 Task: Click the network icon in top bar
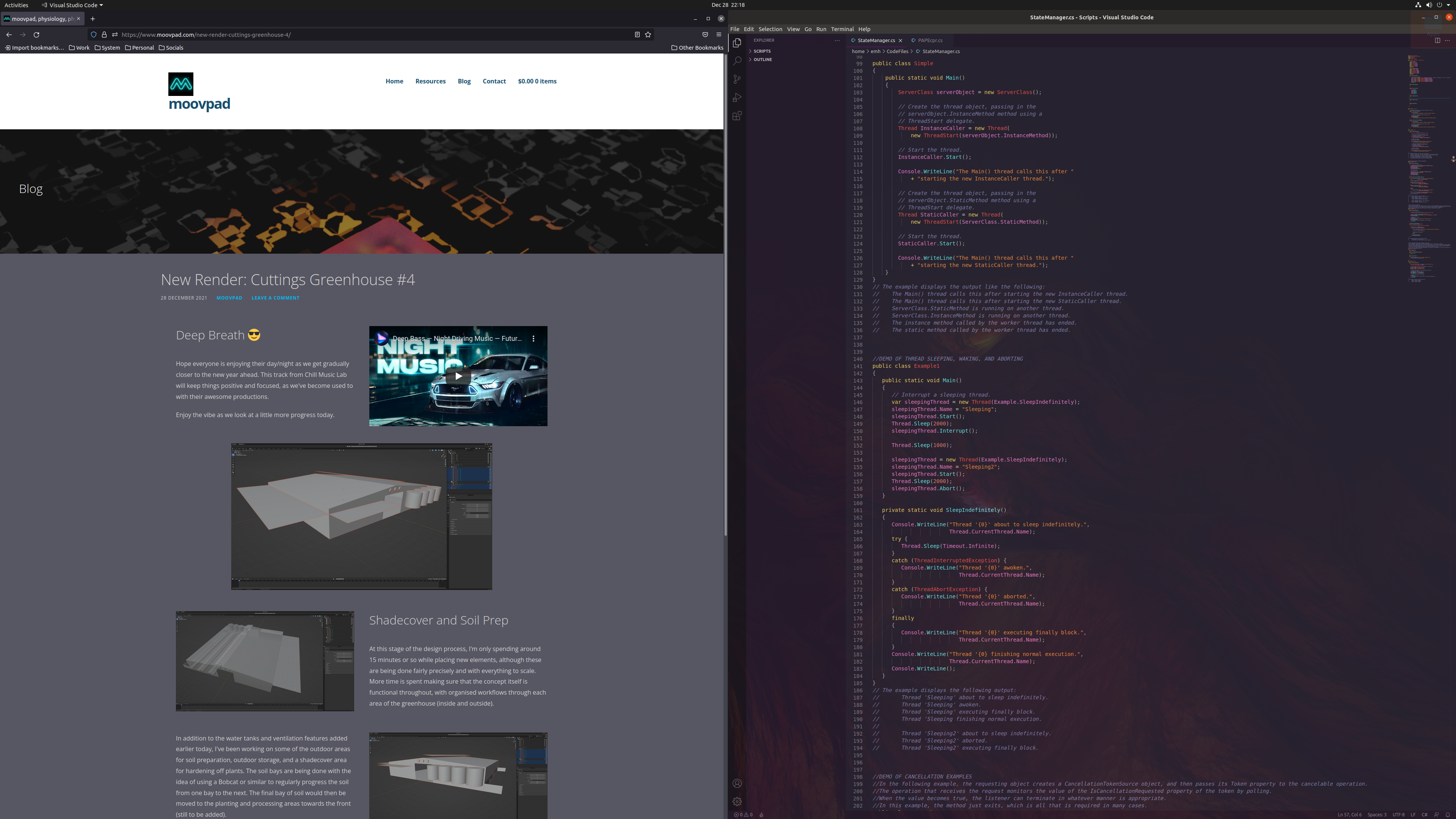[x=1418, y=5]
